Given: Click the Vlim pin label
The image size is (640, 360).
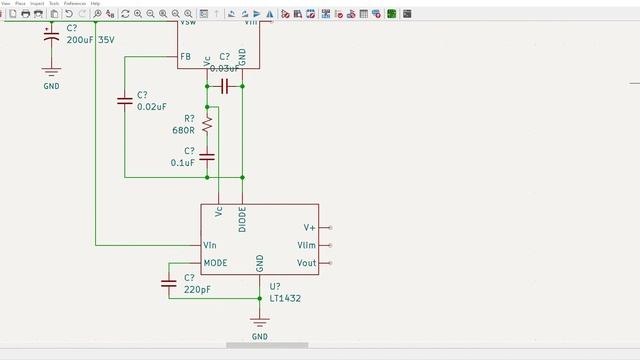Looking at the screenshot, I should click(x=306, y=245).
